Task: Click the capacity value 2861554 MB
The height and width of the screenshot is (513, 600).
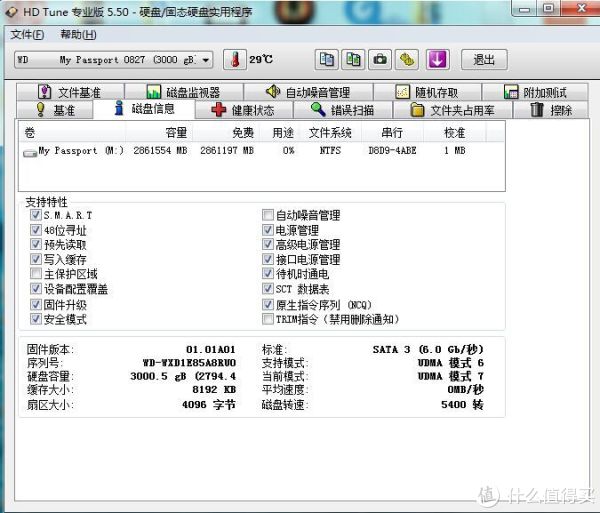Action: pyautogui.click(x=160, y=151)
